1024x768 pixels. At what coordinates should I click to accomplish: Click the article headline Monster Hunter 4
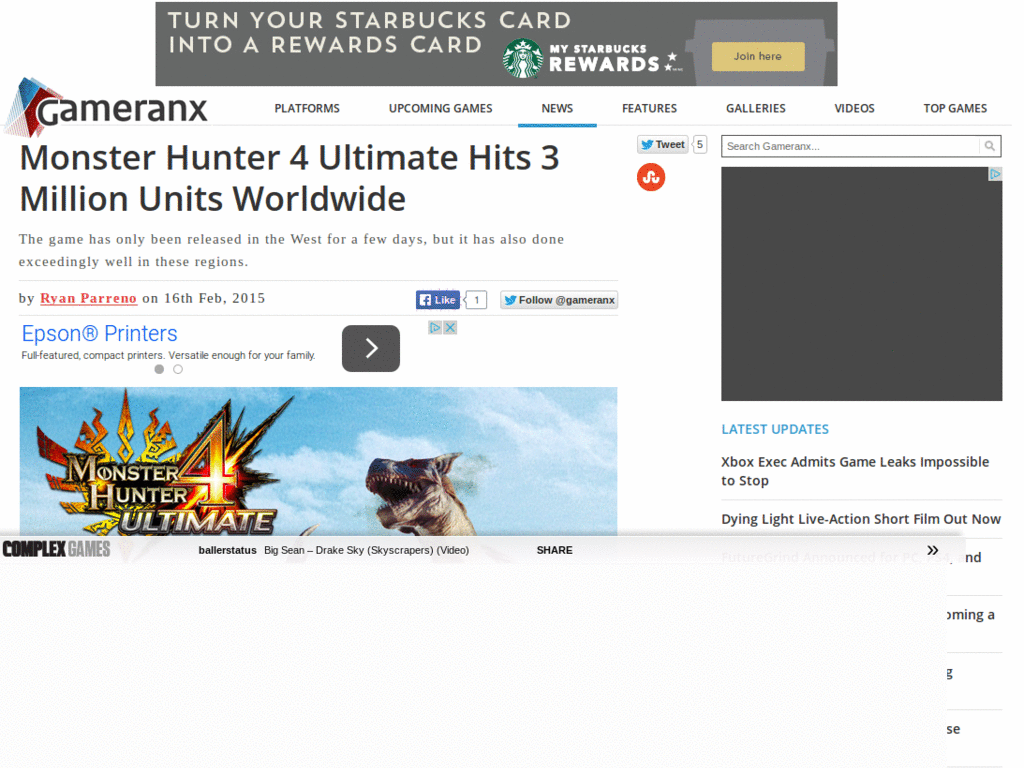tap(289, 178)
